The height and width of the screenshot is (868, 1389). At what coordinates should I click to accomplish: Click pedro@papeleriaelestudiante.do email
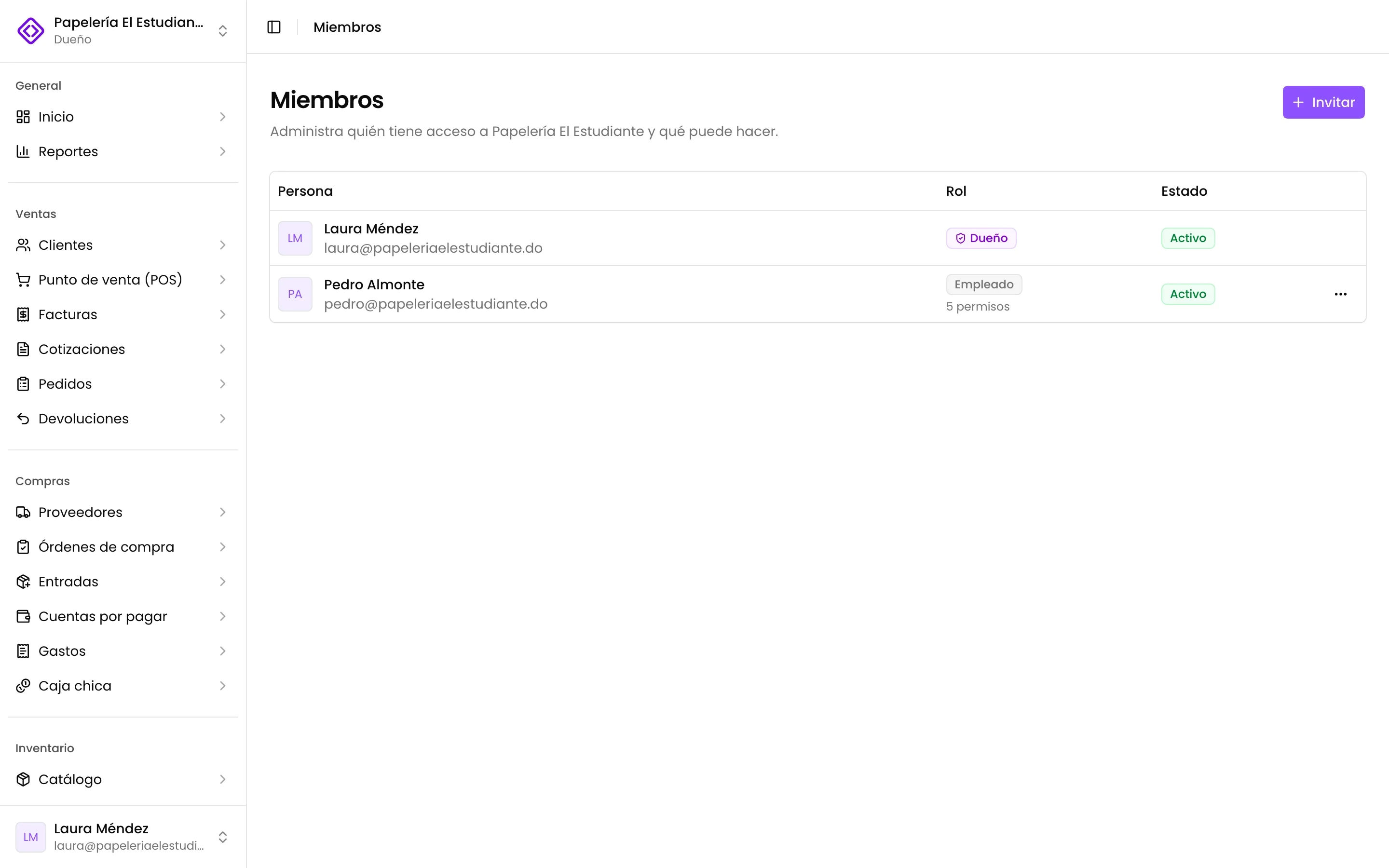[436, 304]
